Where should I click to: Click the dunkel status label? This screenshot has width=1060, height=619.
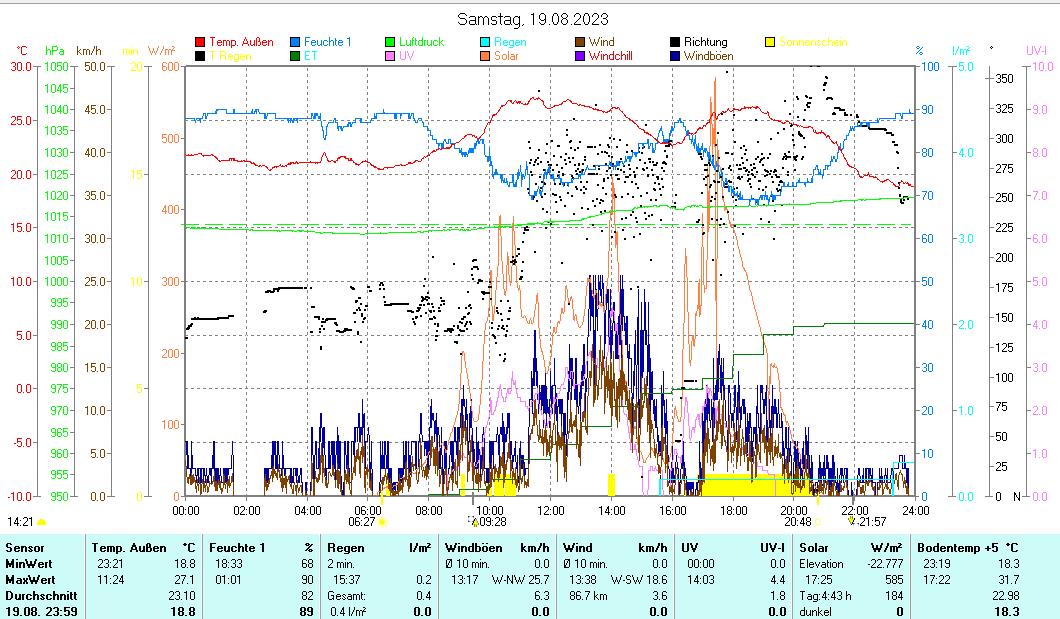pos(816,612)
